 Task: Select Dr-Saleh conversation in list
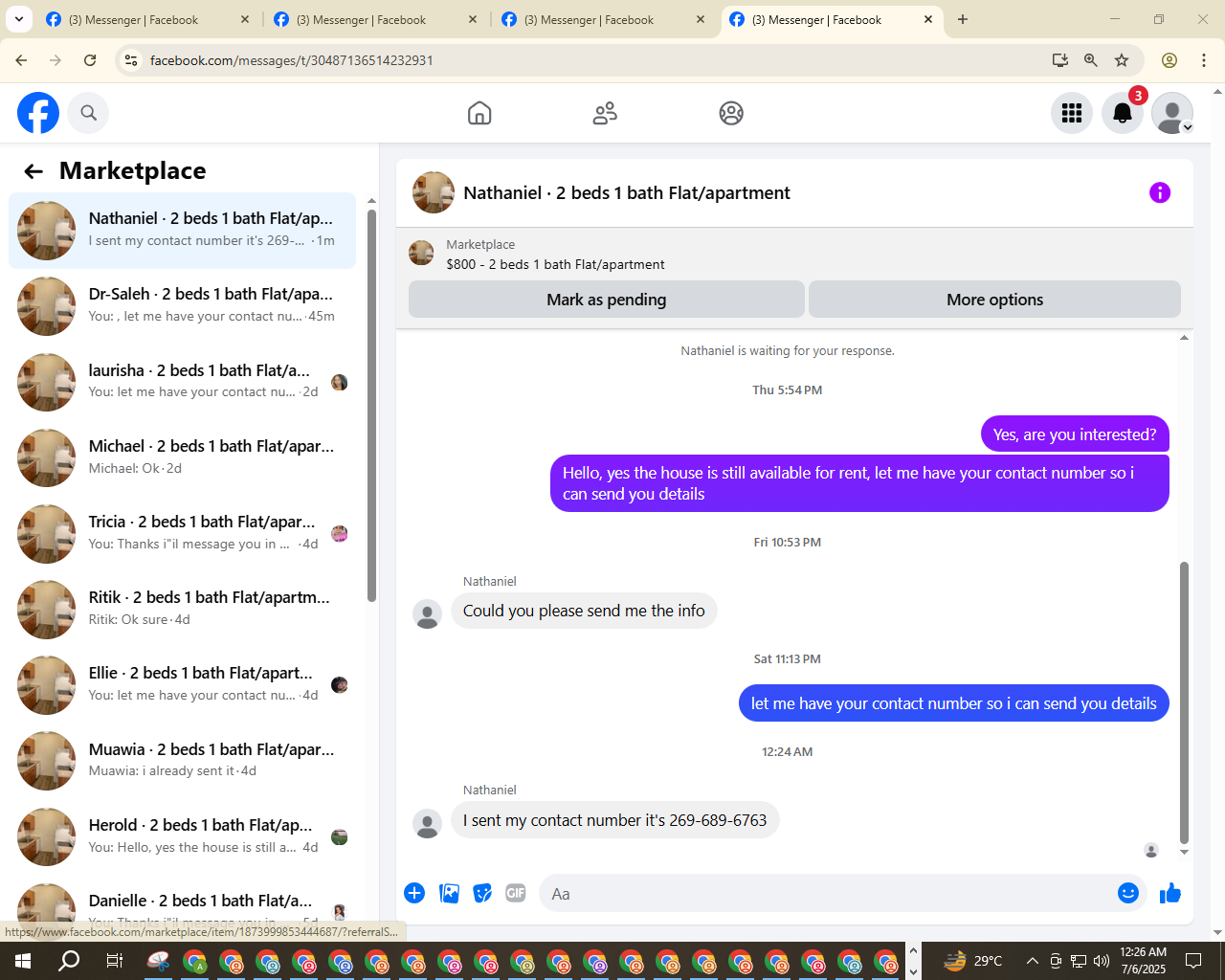pyautogui.click(x=182, y=306)
